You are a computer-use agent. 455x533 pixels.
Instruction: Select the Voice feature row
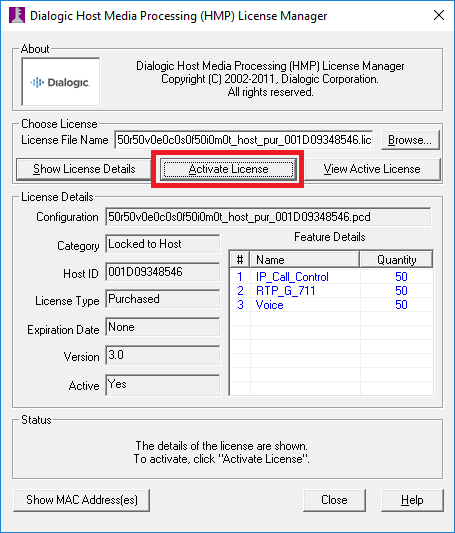click(x=331, y=305)
